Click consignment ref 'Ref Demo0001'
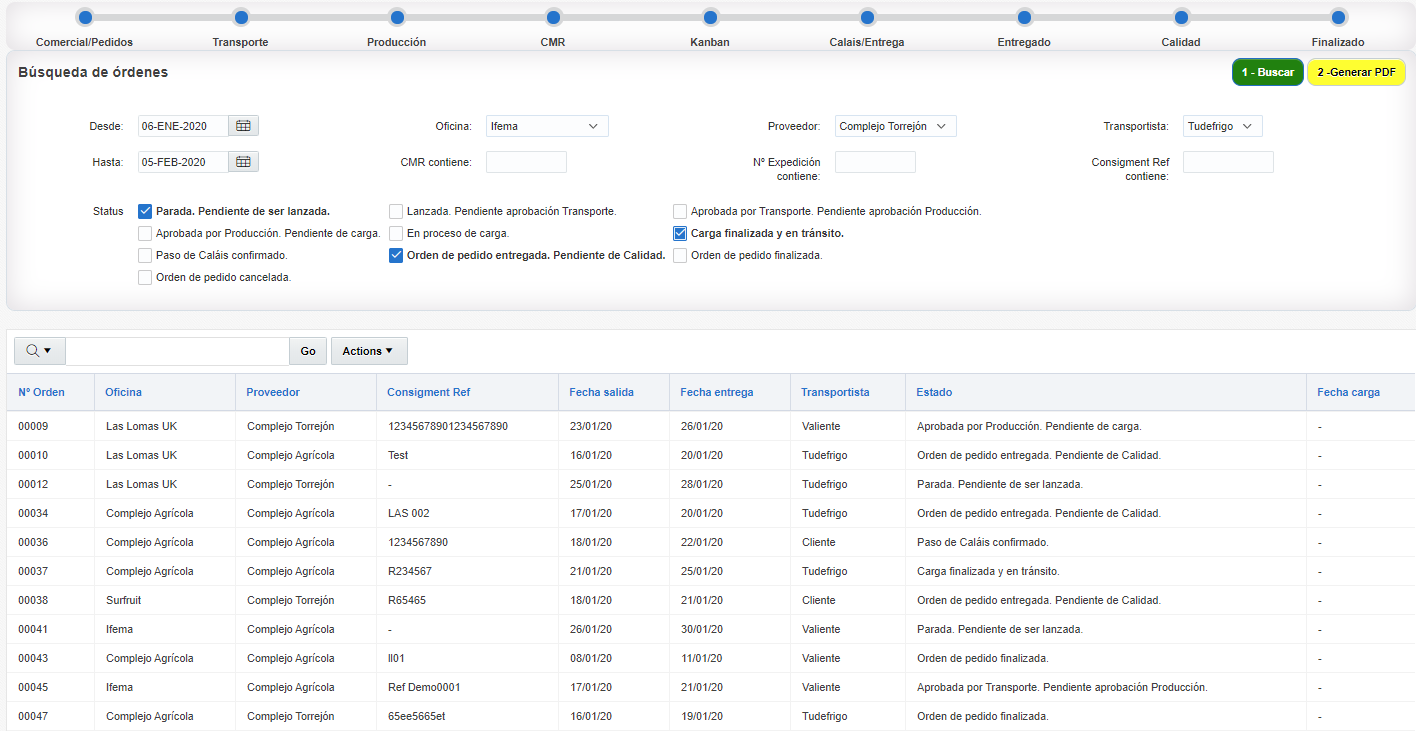1416x731 pixels. click(424, 687)
